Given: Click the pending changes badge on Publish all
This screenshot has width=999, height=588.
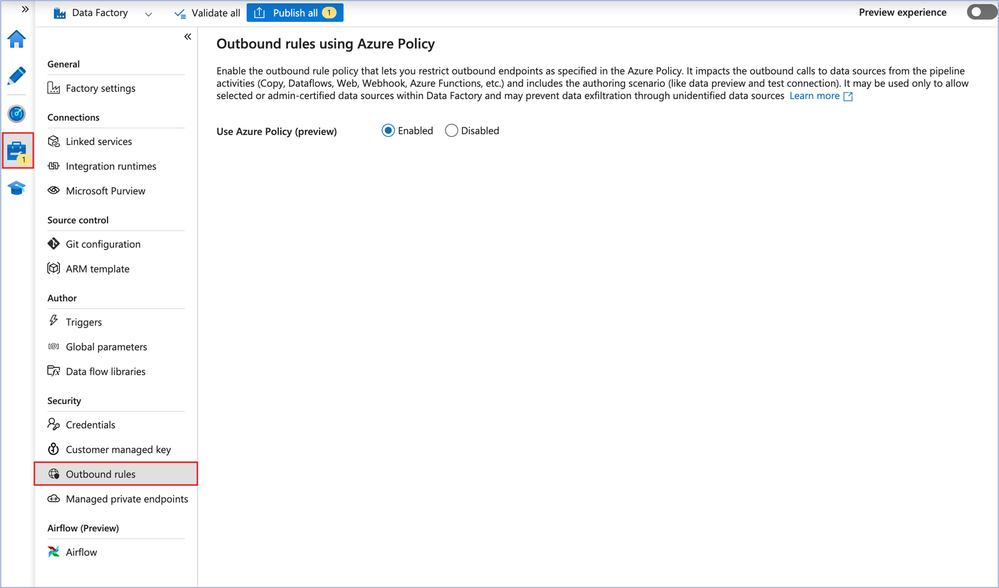Looking at the screenshot, I should tap(329, 13).
